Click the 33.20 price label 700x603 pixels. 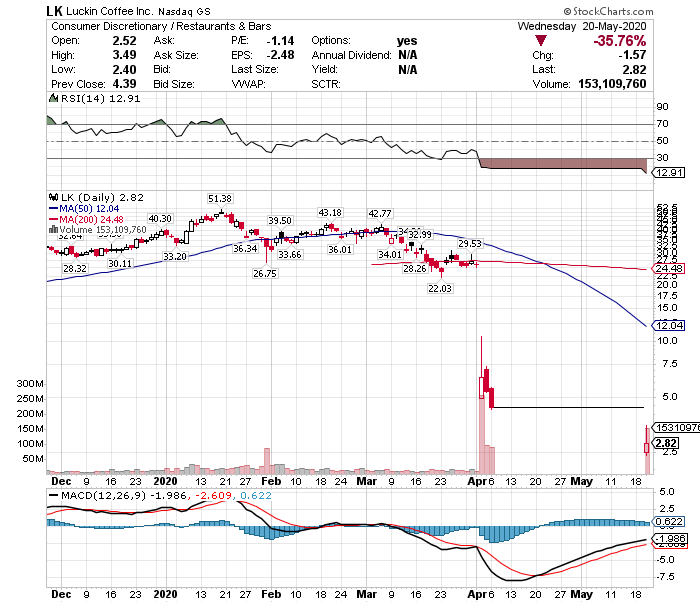tap(175, 256)
